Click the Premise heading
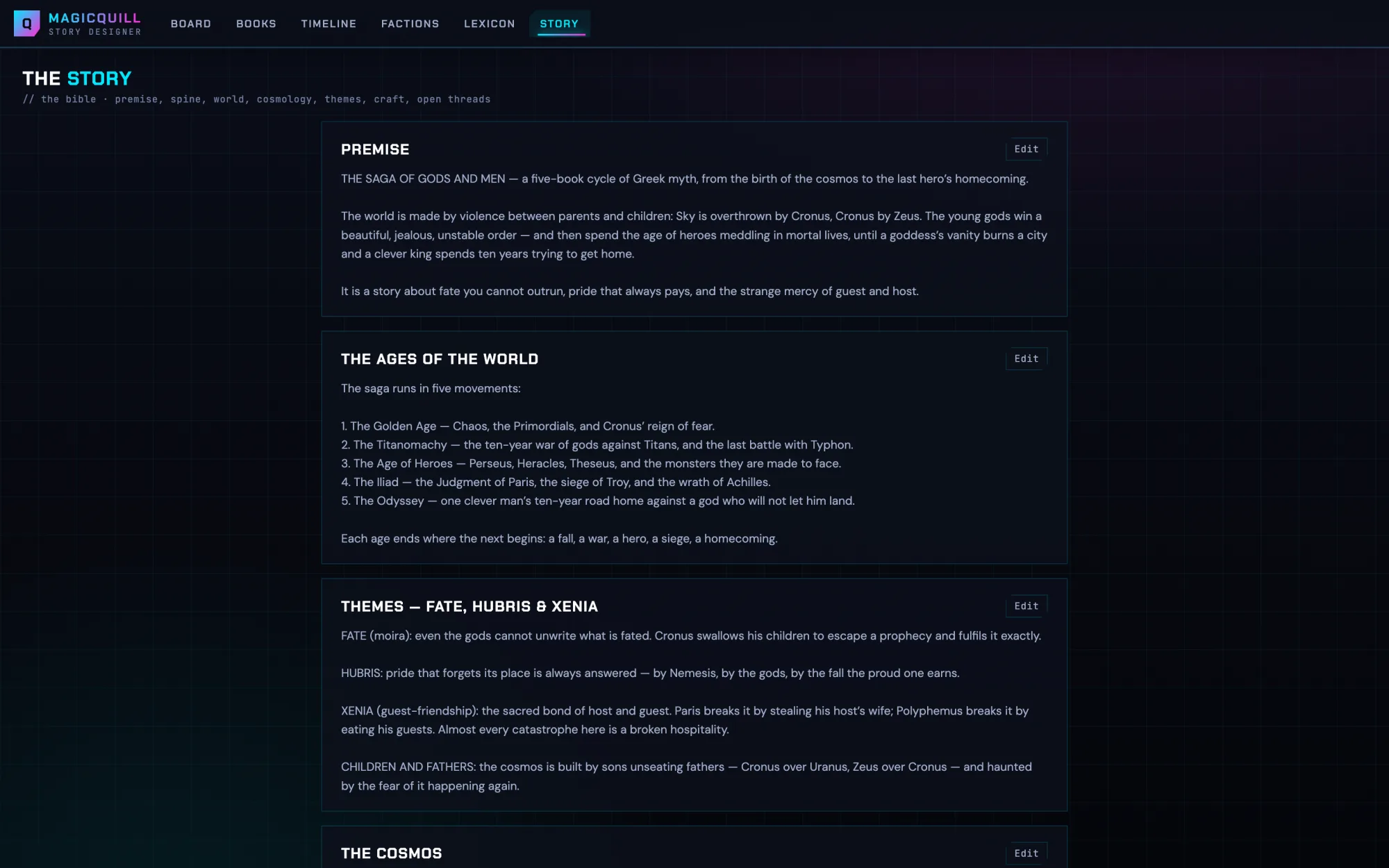1389x868 pixels. 375,149
